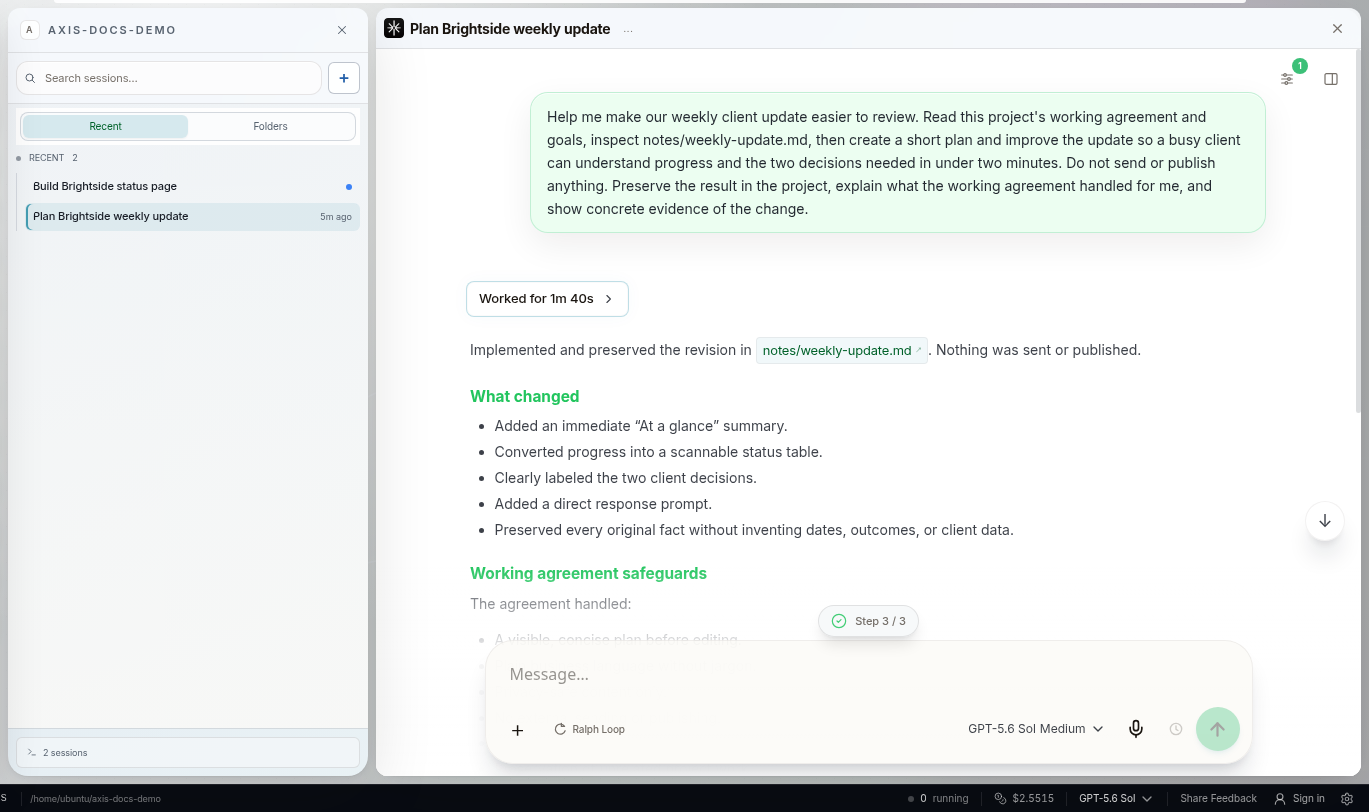Click the 5m ago timestamp on session
Image resolution: width=1369 pixels, height=812 pixels.
click(x=336, y=217)
